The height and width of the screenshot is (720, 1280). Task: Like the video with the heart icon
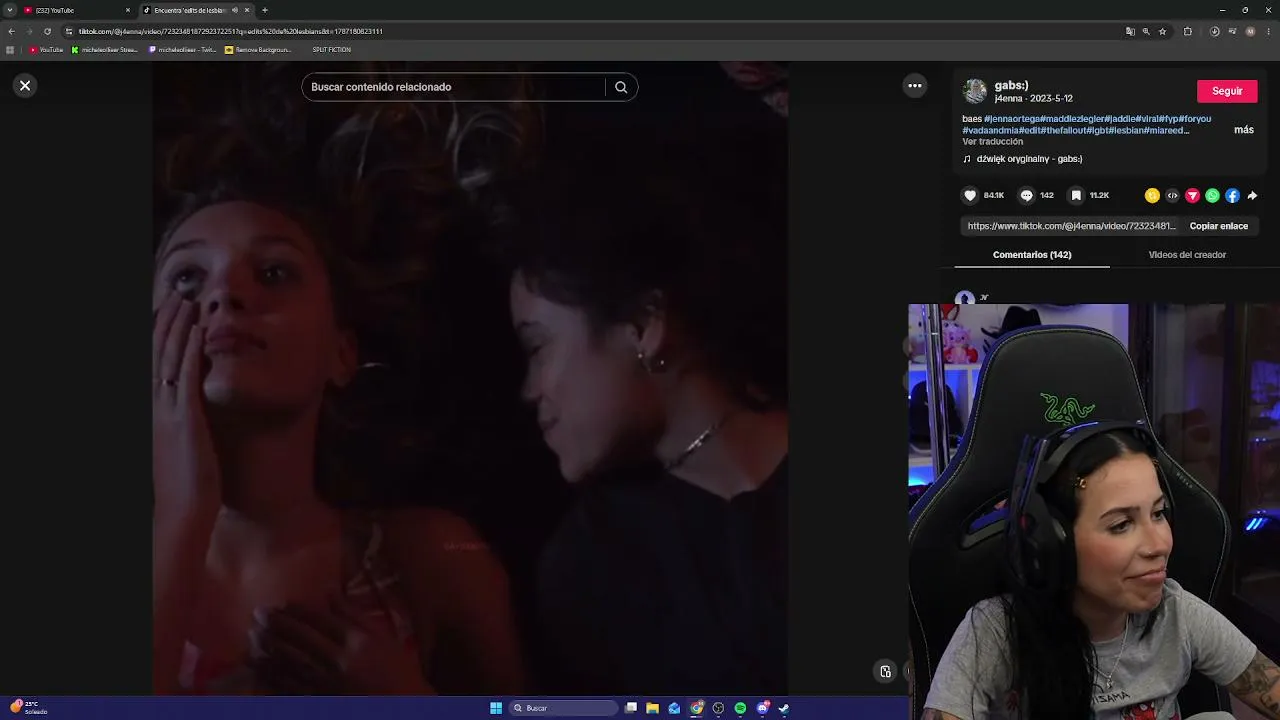[970, 196]
